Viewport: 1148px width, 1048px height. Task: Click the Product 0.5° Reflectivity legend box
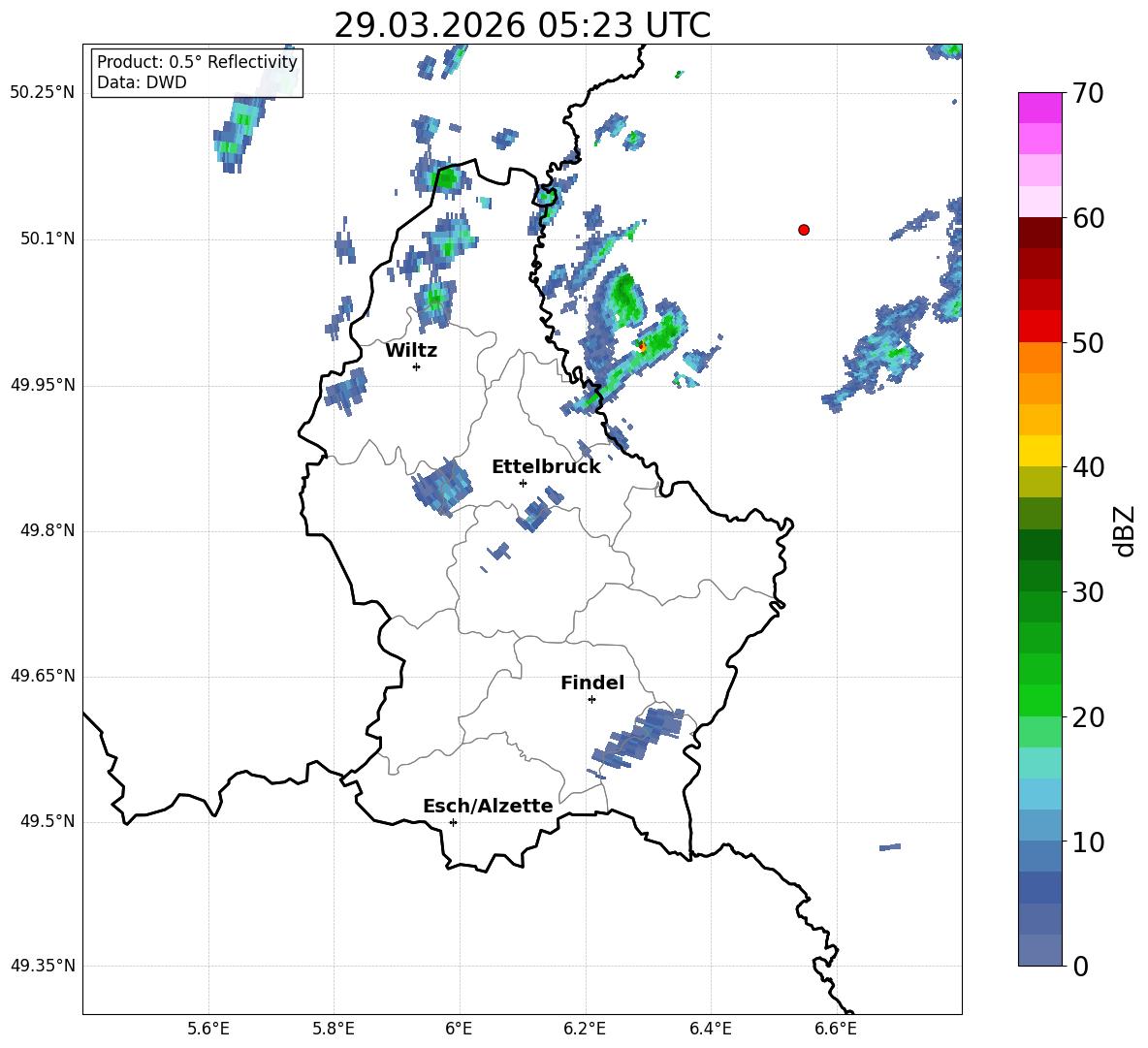coord(197,72)
